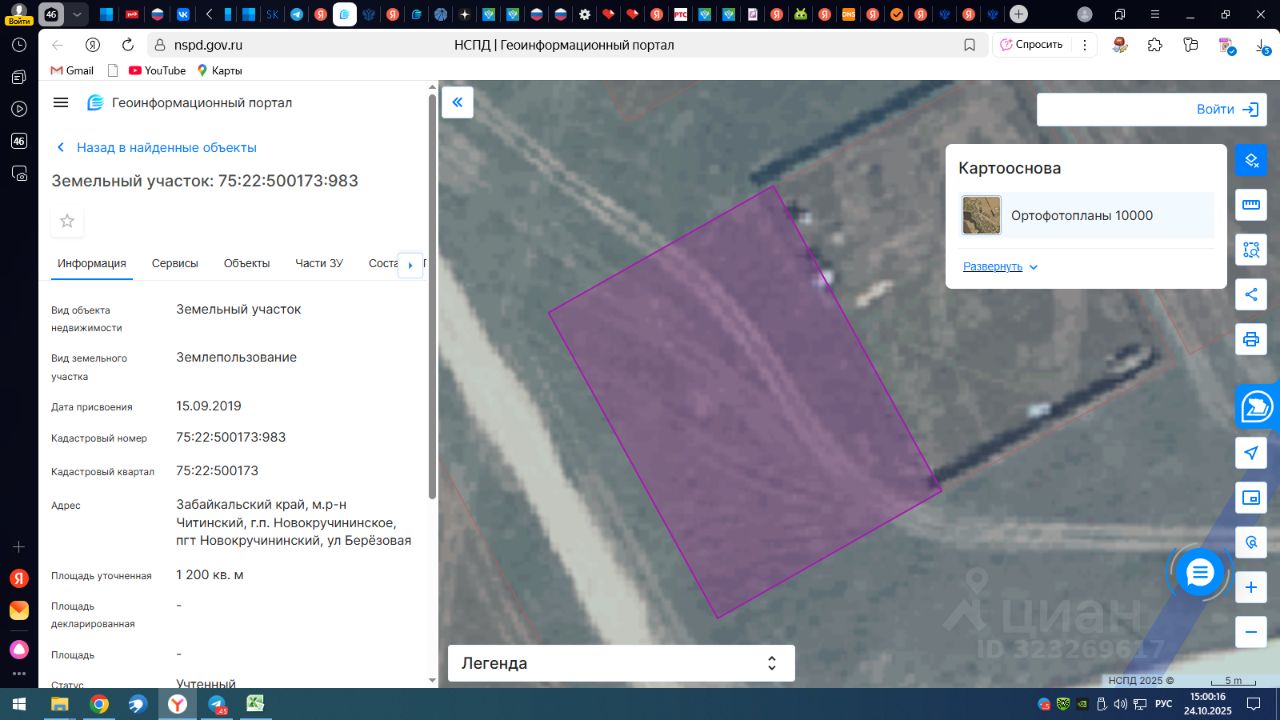Switch to the Части ЗУ tab

319,264
